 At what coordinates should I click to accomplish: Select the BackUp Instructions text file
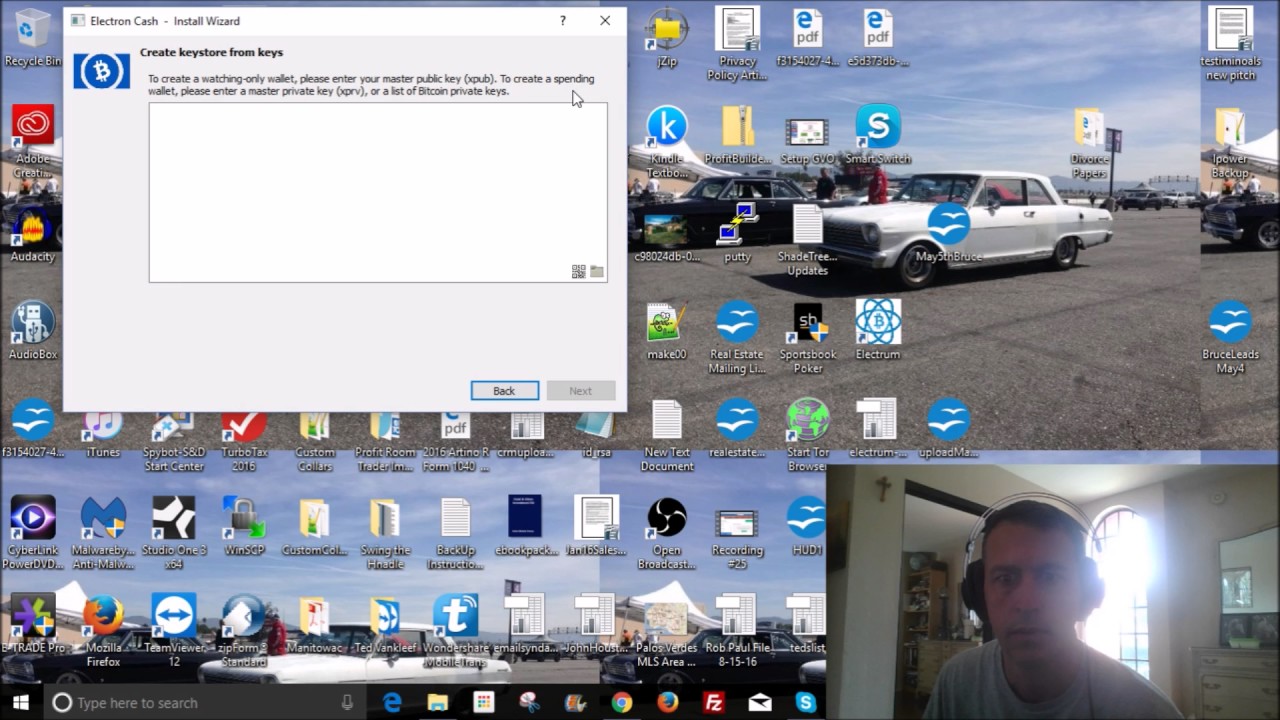pos(456,532)
